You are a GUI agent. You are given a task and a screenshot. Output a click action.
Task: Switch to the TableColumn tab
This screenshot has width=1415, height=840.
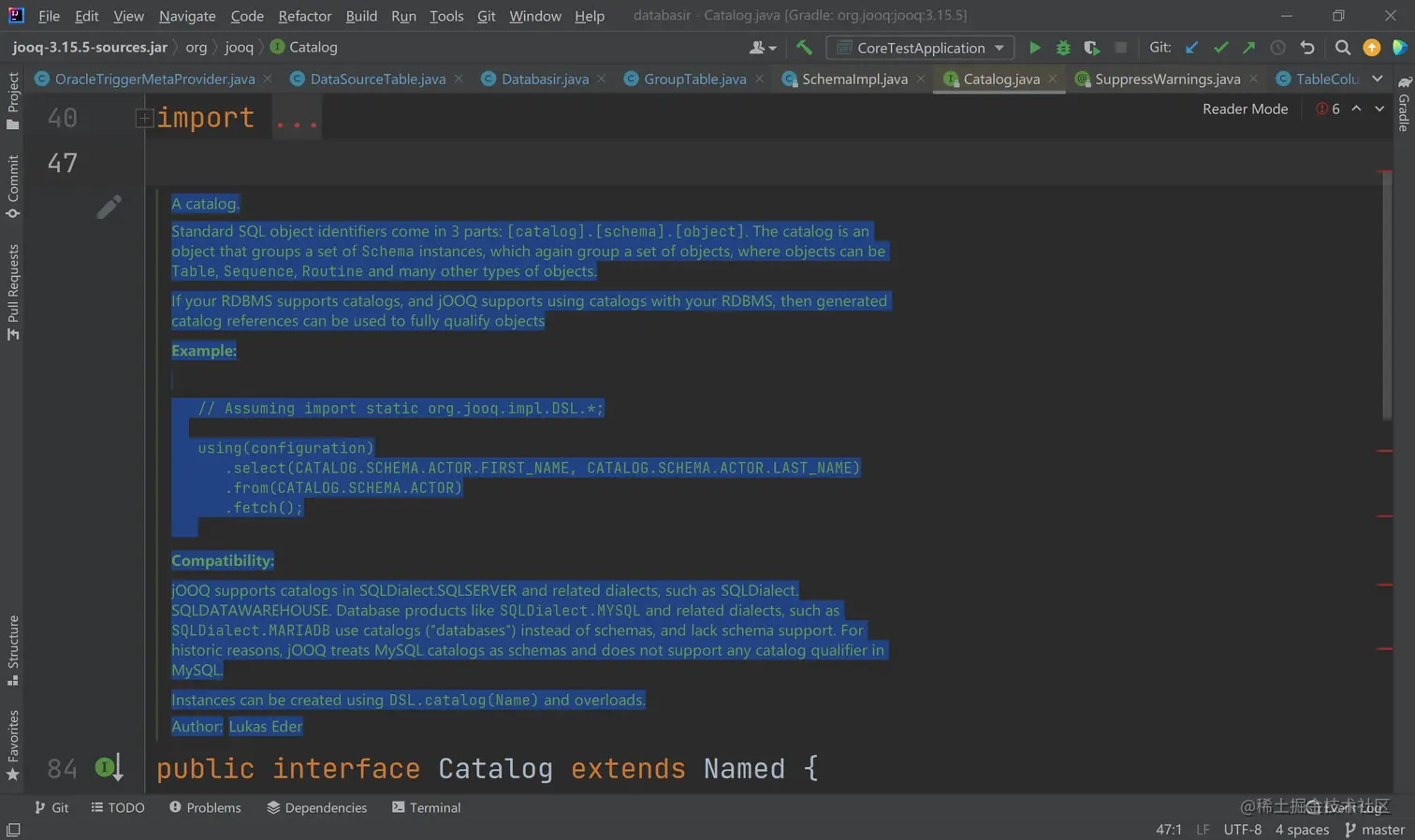(1318, 80)
